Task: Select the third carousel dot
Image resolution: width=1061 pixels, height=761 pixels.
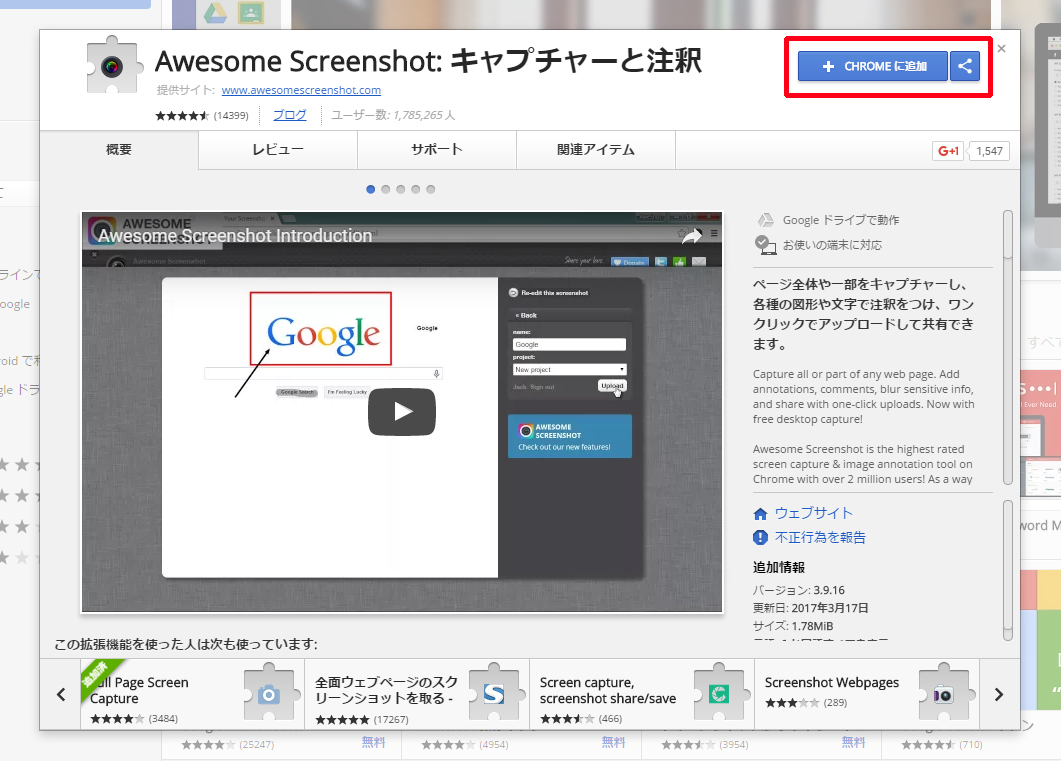Action: tap(401, 189)
